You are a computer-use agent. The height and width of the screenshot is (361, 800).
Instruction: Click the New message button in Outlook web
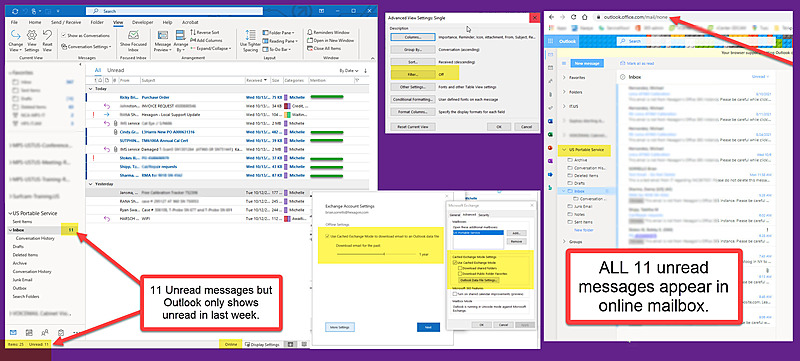[x=587, y=63]
